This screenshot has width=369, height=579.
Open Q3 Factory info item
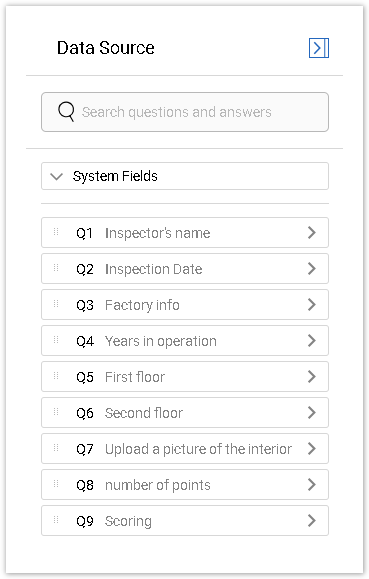click(185, 305)
